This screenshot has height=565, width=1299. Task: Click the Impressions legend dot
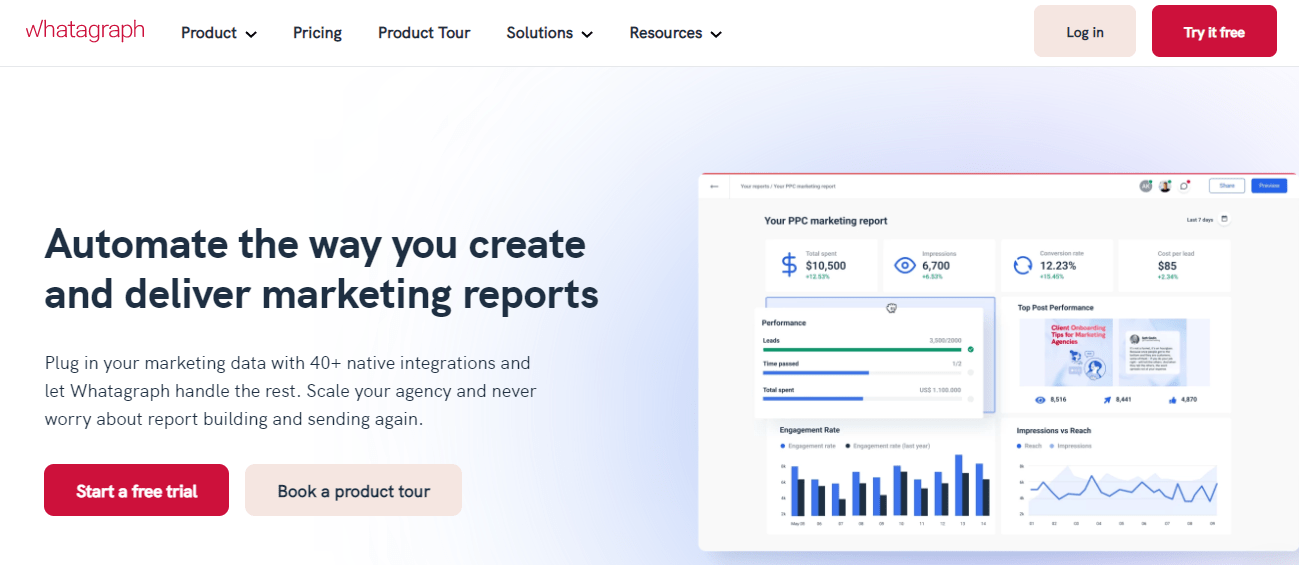click(x=1052, y=446)
